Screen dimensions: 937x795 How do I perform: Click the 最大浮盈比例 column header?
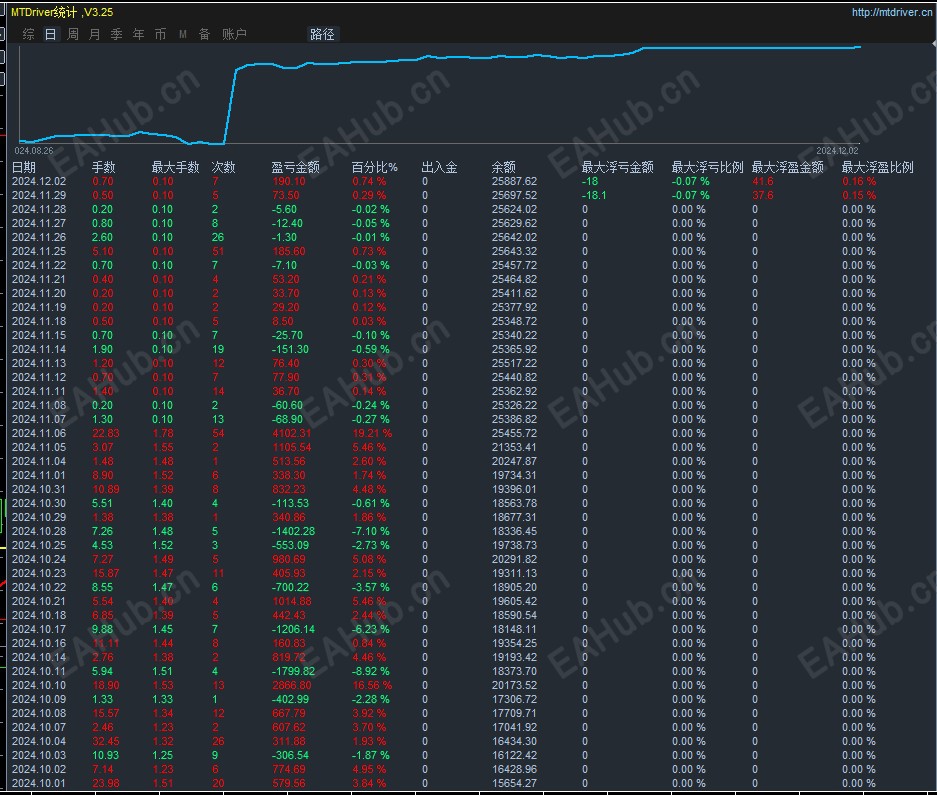(x=878, y=167)
